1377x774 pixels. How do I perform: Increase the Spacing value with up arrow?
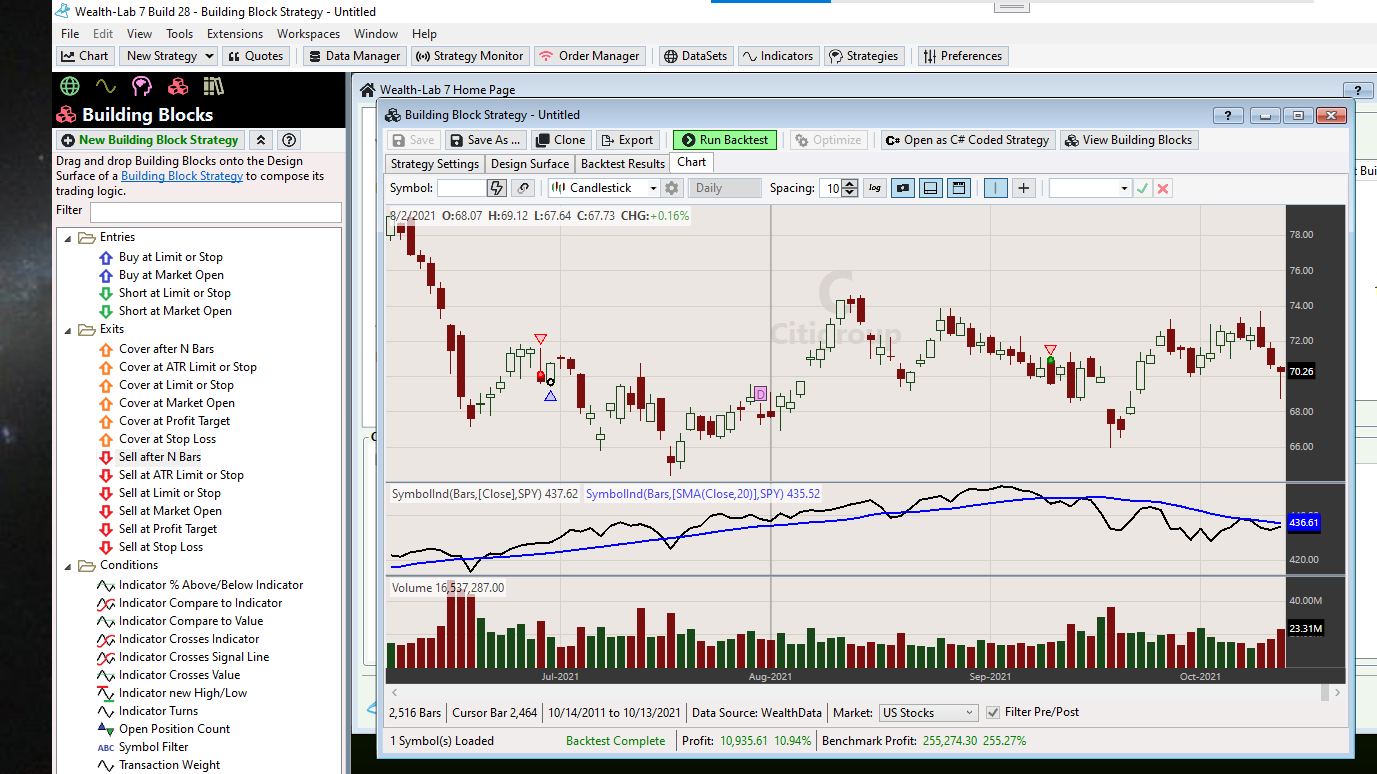click(x=849, y=183)
